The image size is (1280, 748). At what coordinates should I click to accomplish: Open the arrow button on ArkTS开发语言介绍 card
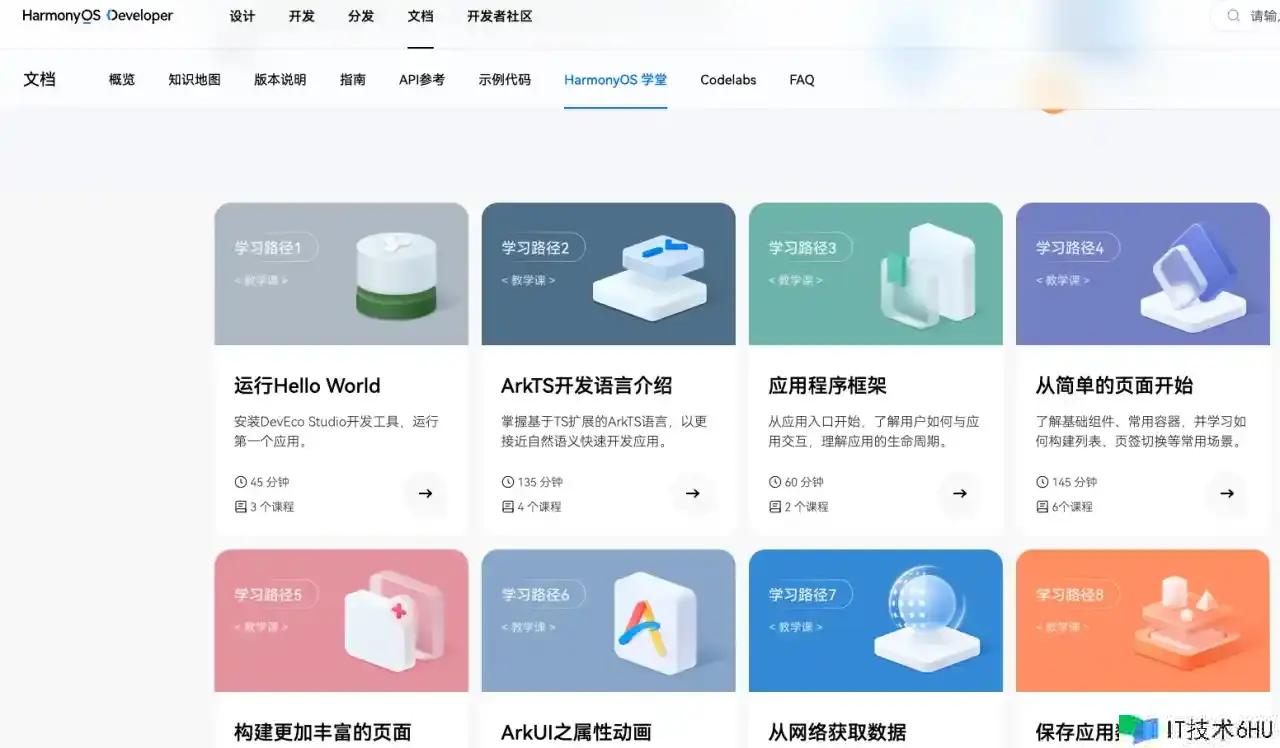coord(692,493)
